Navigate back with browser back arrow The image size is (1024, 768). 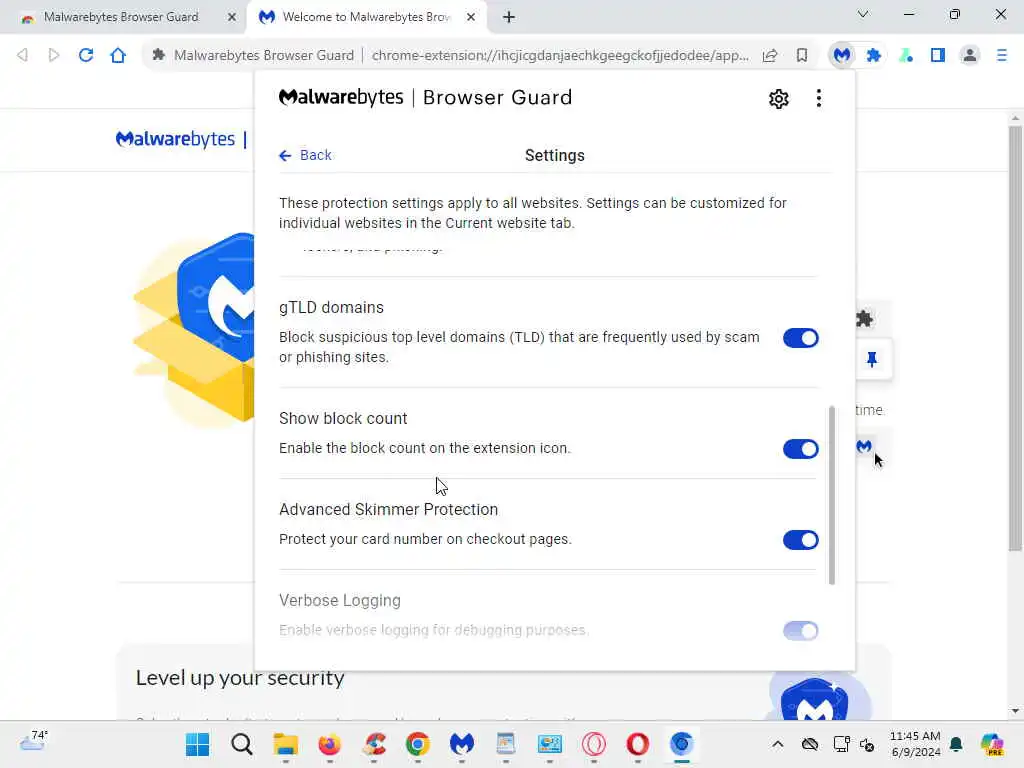pyautogui.click(x=22, y=56)
